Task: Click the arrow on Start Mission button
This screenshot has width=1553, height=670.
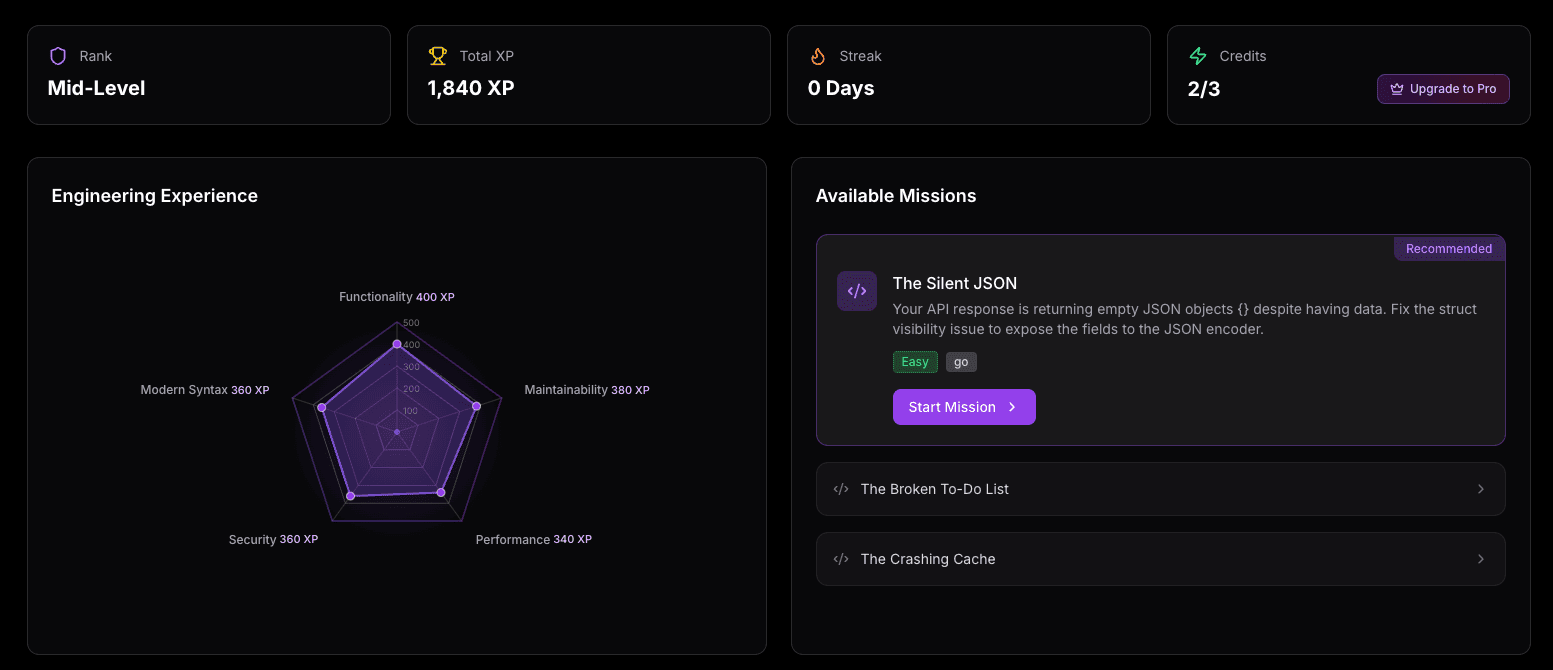Action: point(1012,407)
